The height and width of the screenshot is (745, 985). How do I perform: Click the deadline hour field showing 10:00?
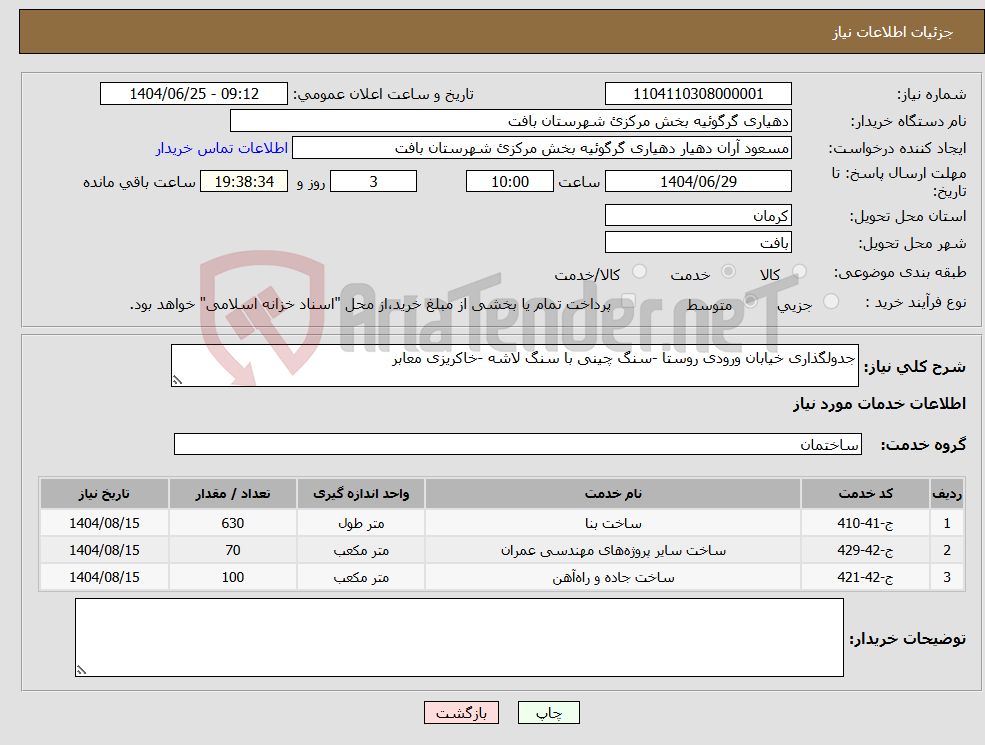[510, 181]
